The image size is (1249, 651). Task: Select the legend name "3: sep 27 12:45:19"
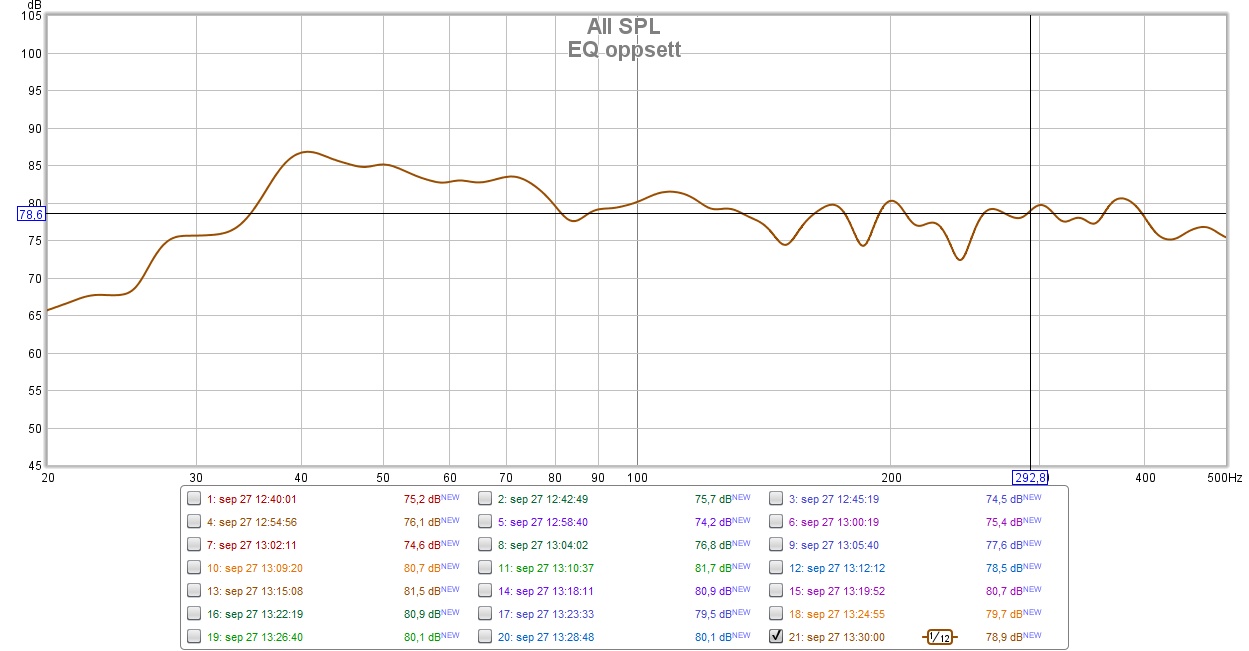(834, 499)
